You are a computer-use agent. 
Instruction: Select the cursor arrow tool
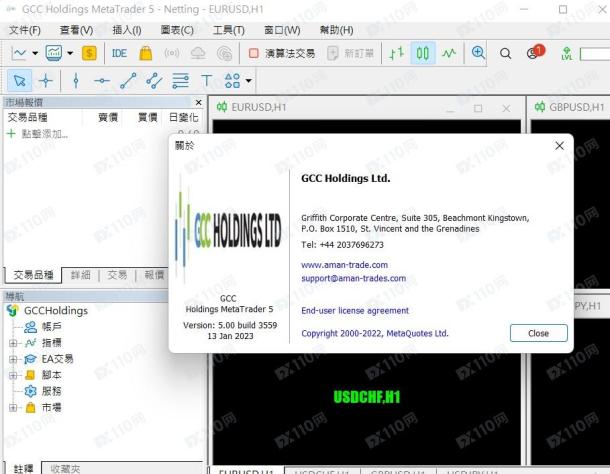(x=19, y=81)
